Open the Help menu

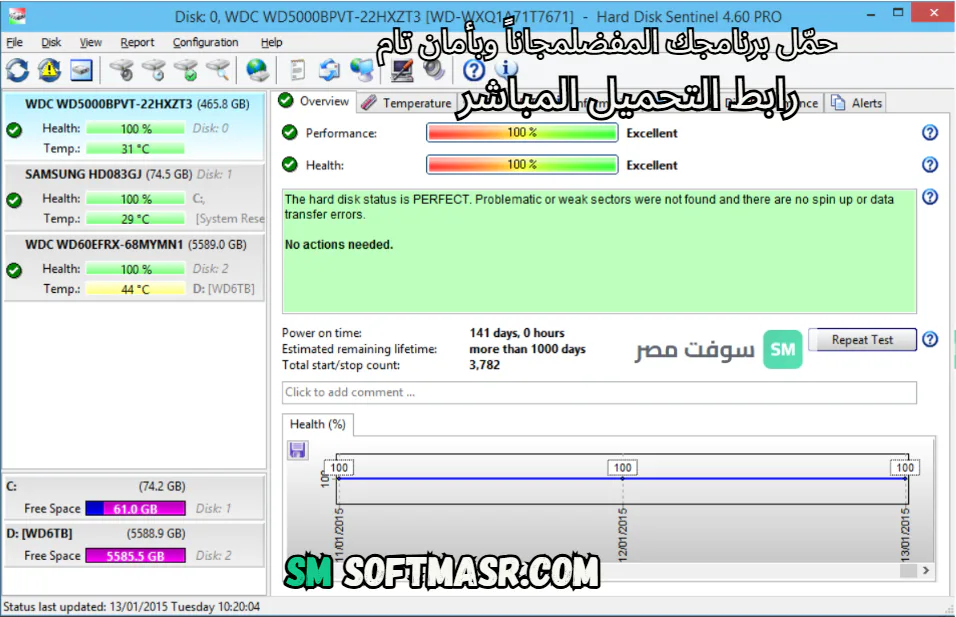tap(271, 42)
